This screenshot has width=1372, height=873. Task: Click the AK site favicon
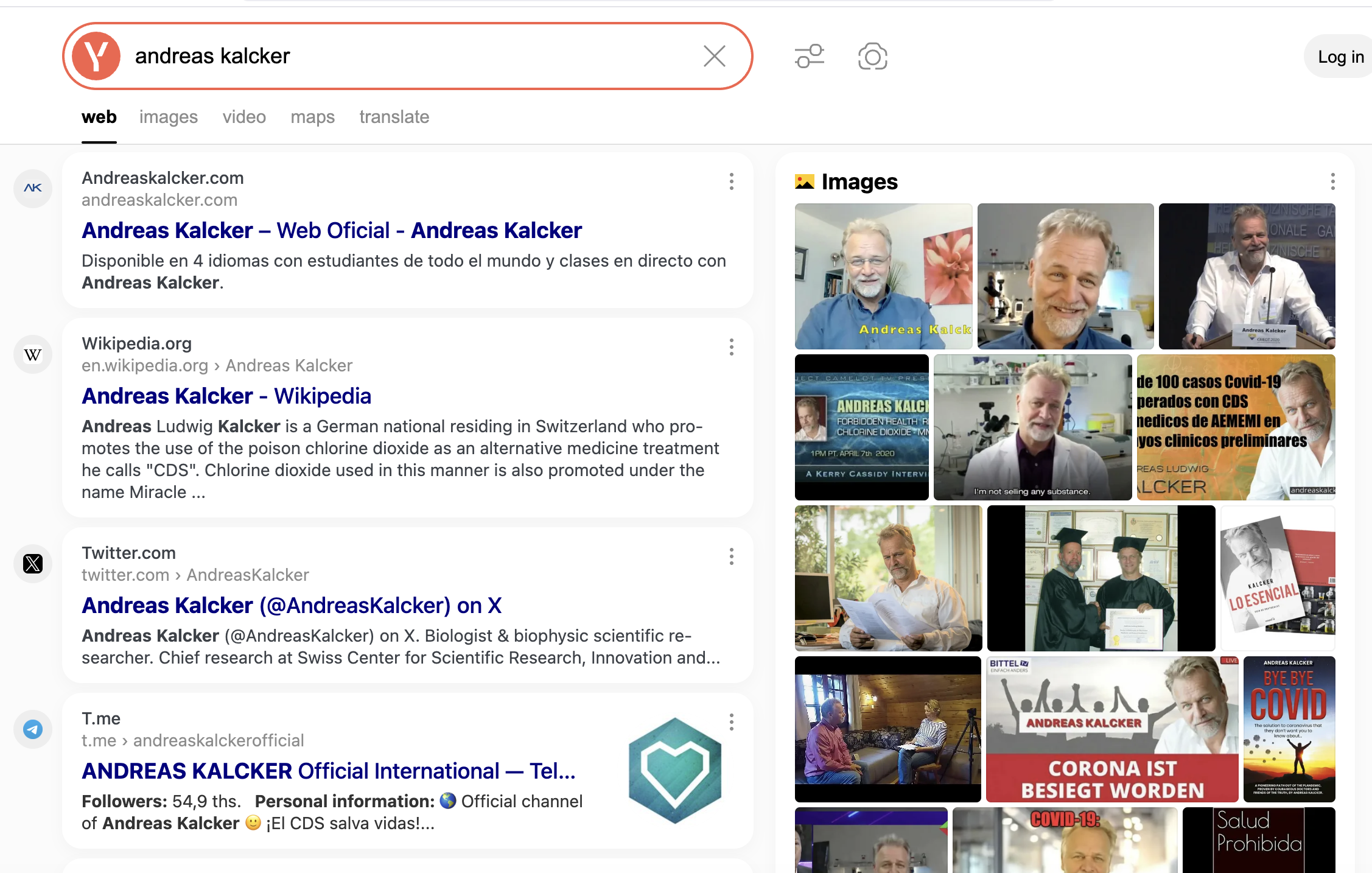pos(33,188)
